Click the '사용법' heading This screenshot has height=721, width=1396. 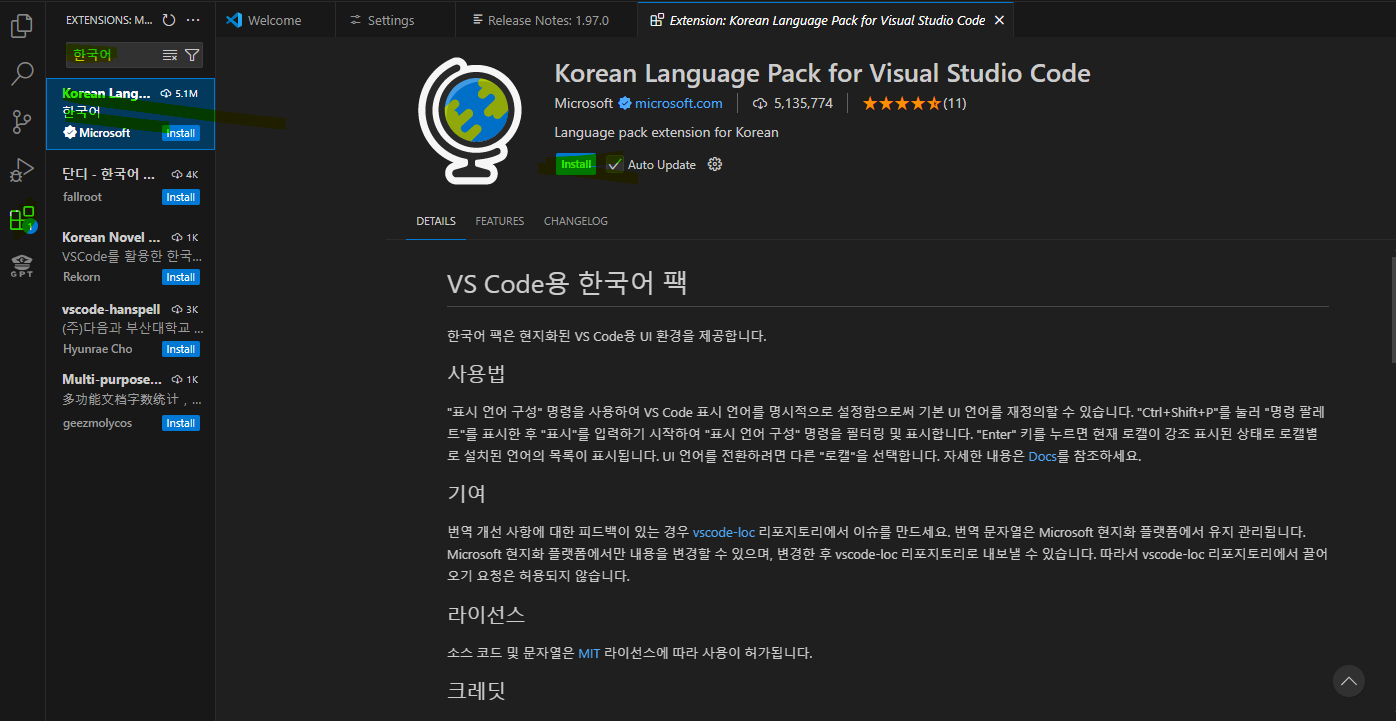pyautogui.click(x=476, y=374)
